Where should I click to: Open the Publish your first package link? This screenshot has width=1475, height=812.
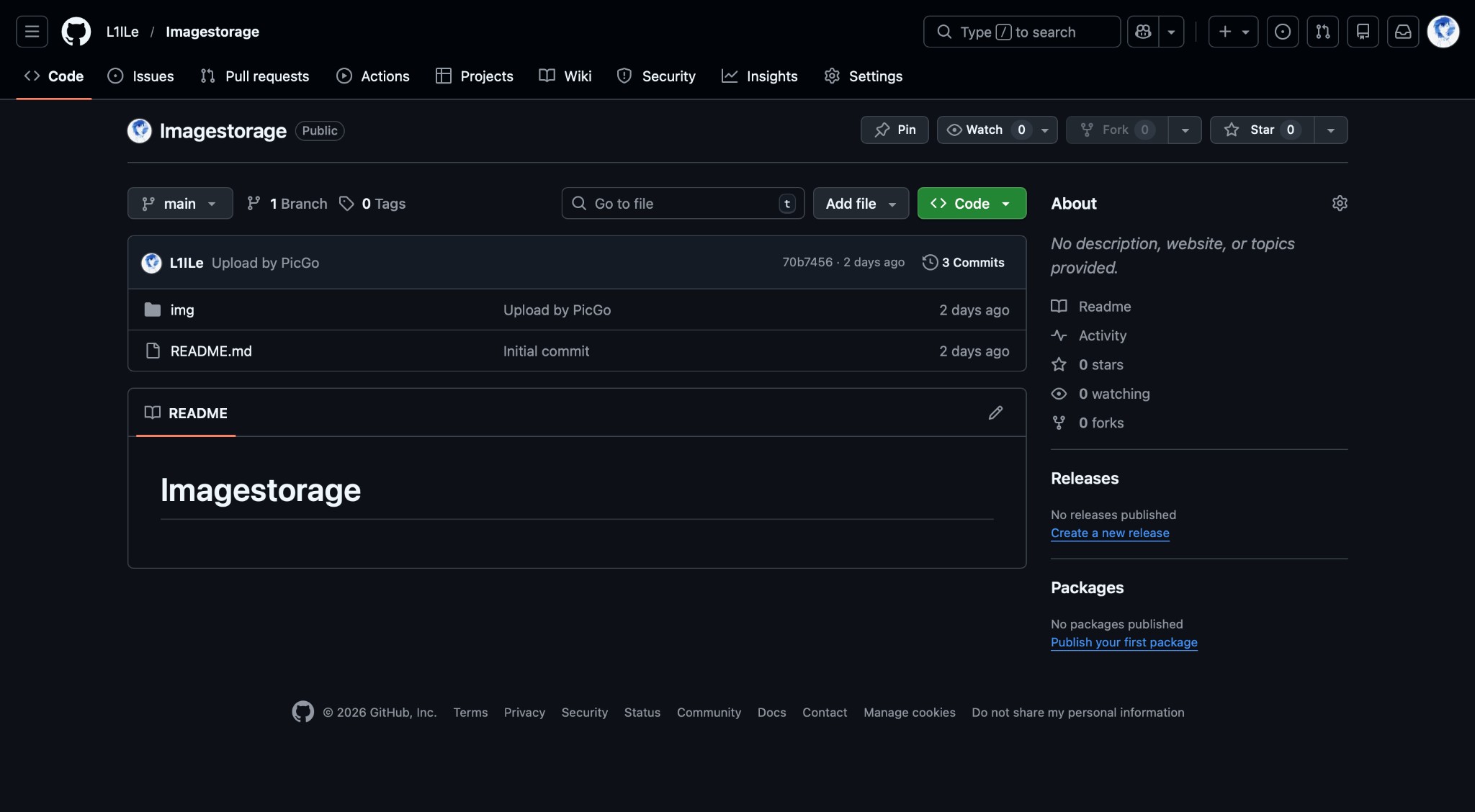1124,642
